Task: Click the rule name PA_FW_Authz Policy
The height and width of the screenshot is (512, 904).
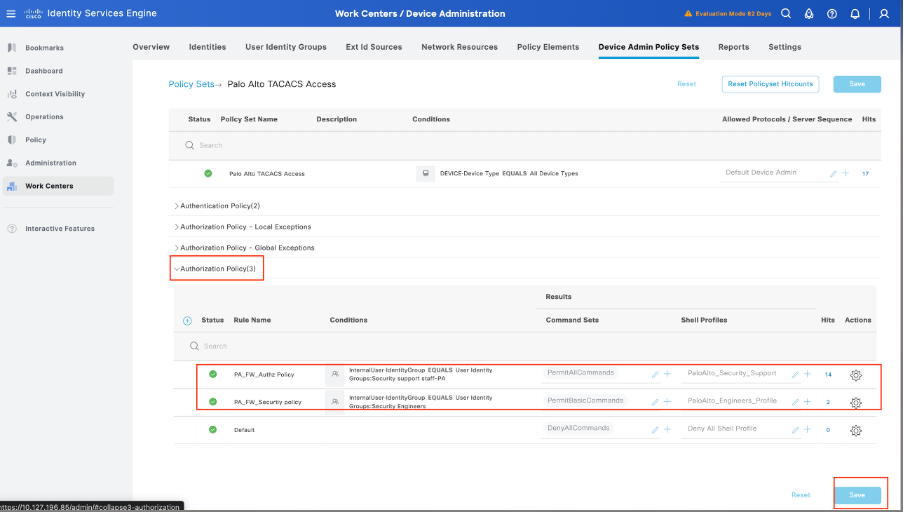Action: [264, 375]
